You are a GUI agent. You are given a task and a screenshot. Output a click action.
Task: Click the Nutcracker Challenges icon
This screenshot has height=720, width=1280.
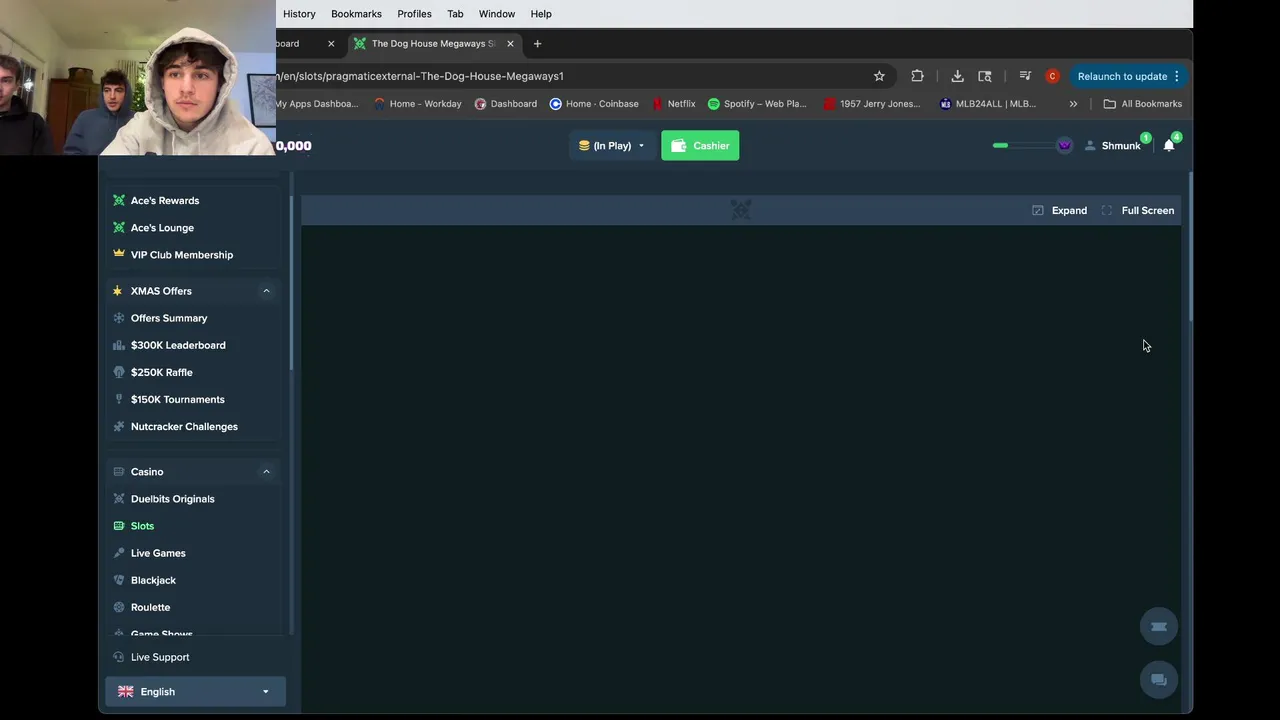119,426
